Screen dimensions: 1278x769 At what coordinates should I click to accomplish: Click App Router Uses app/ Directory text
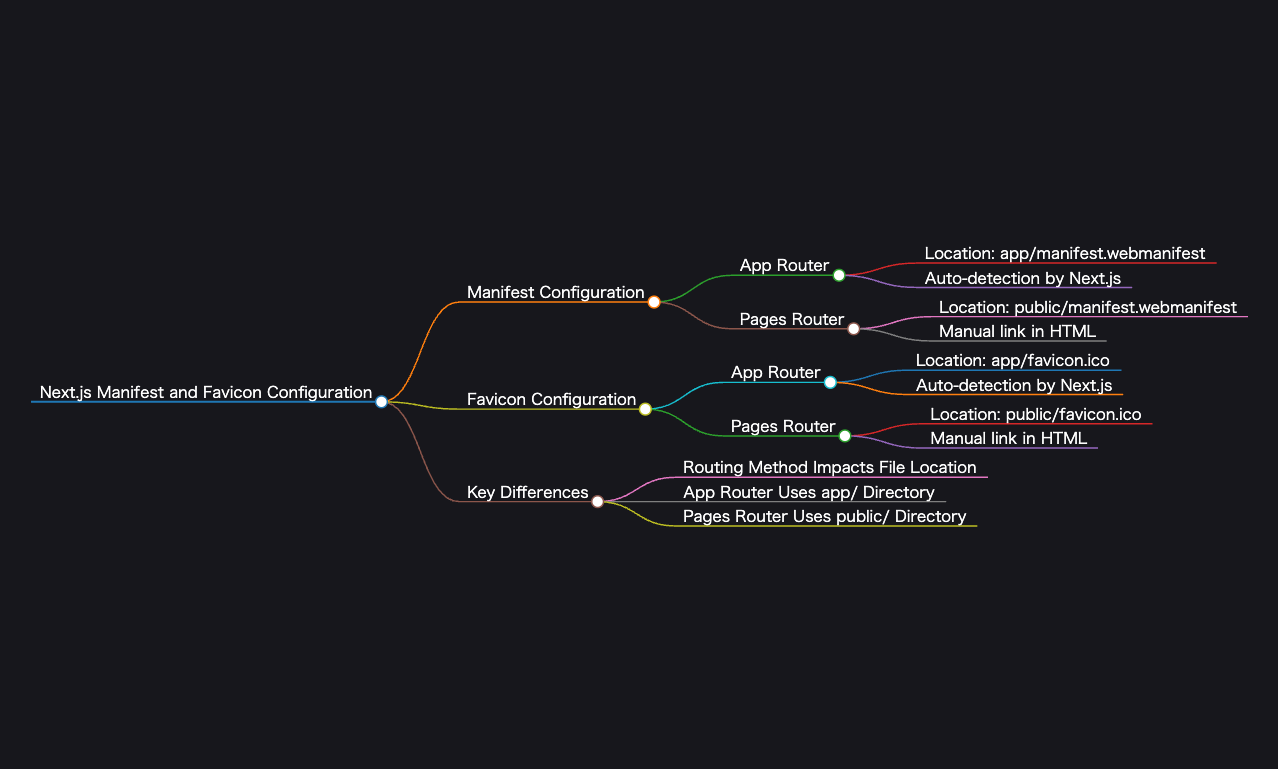(809, 492)
